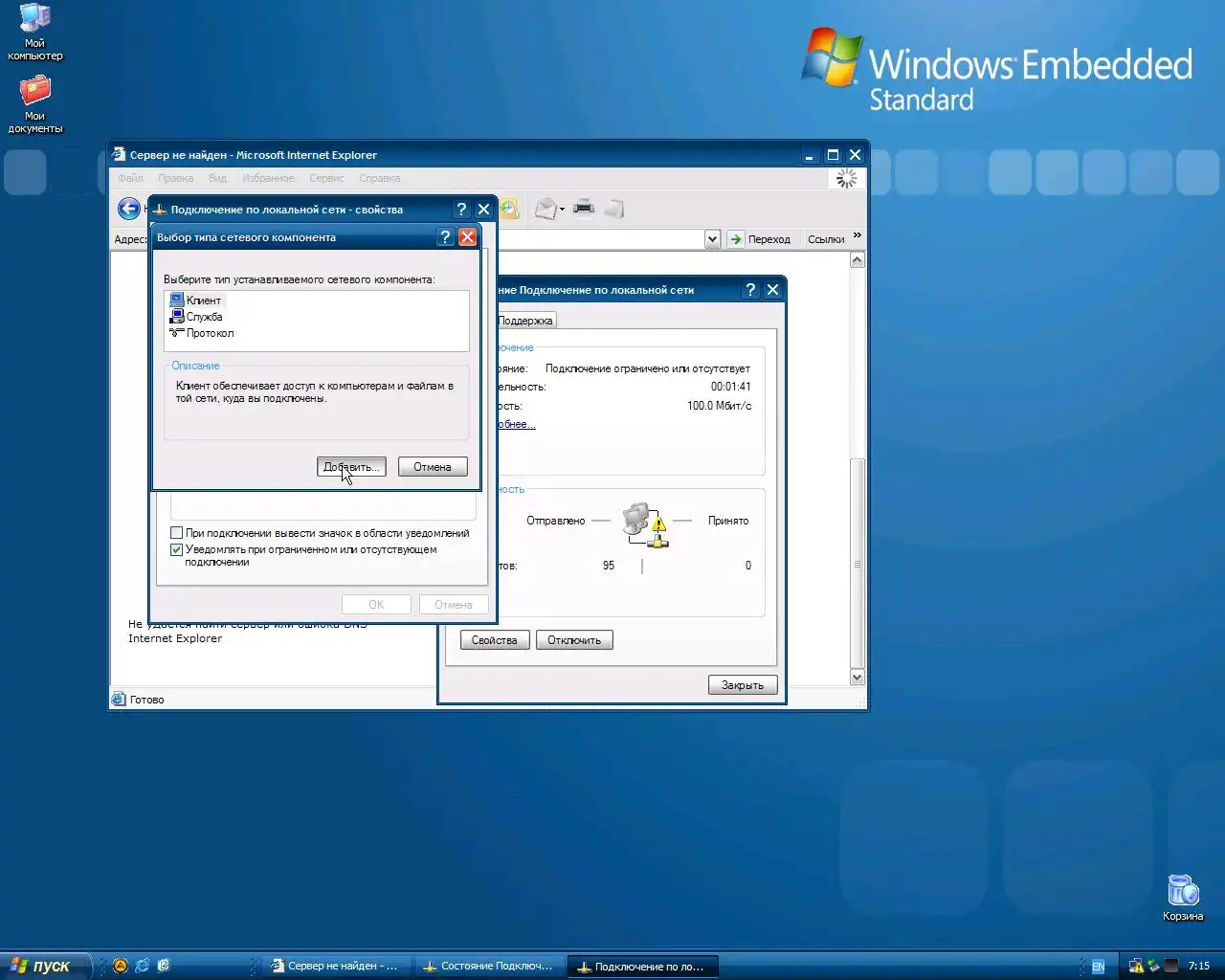The image size is (1225, 980).
Task: Click the Internet Explorer scrollbar down arrow
Action: pos(857,678)
